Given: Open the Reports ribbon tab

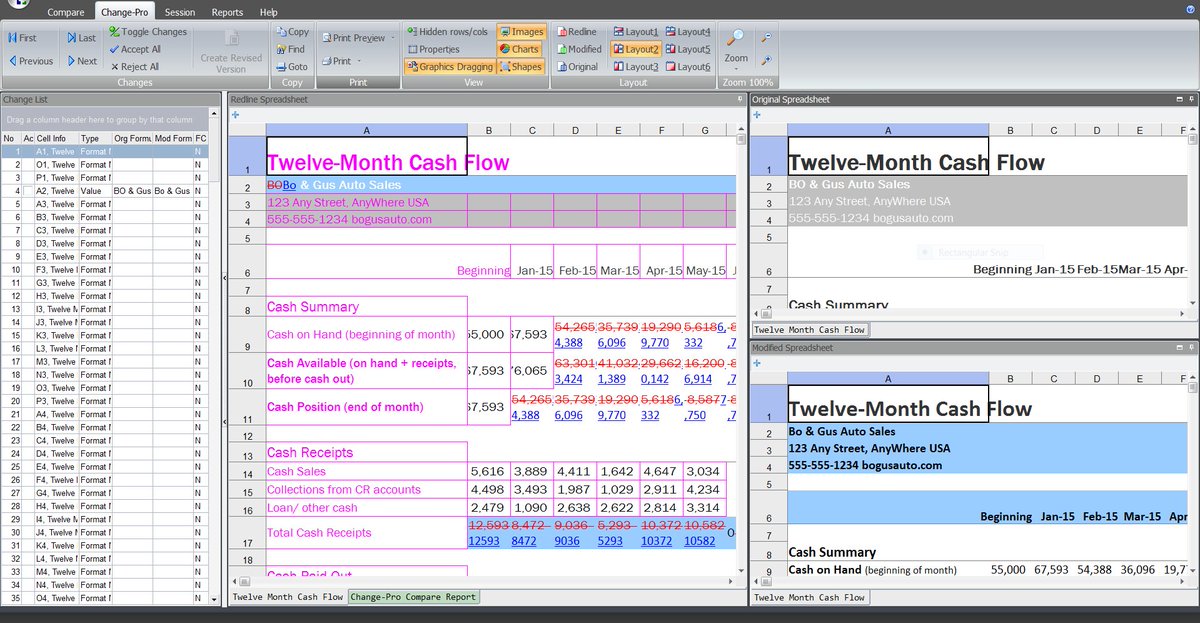Looking at the screenshot, I should [227, 12].
